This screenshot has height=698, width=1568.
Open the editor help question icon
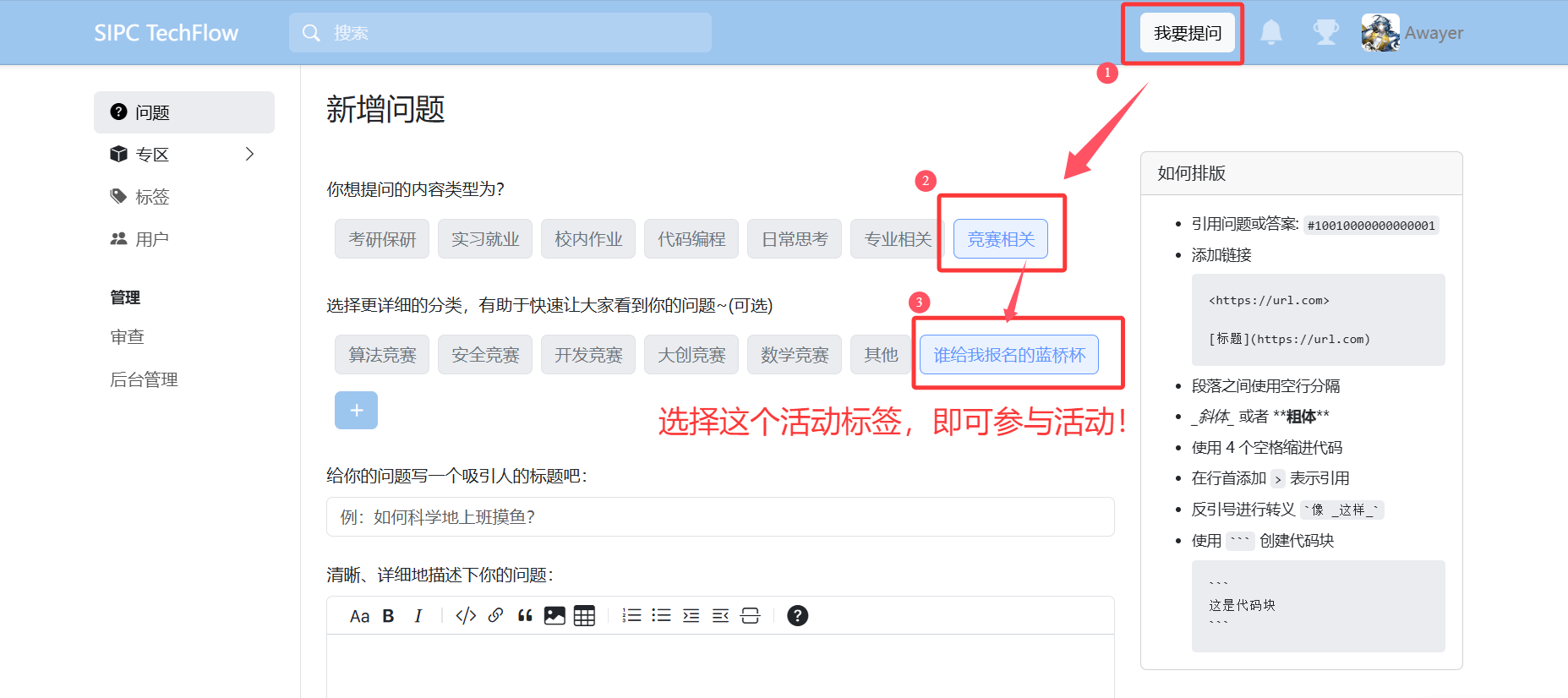click(x=797, y=615)
